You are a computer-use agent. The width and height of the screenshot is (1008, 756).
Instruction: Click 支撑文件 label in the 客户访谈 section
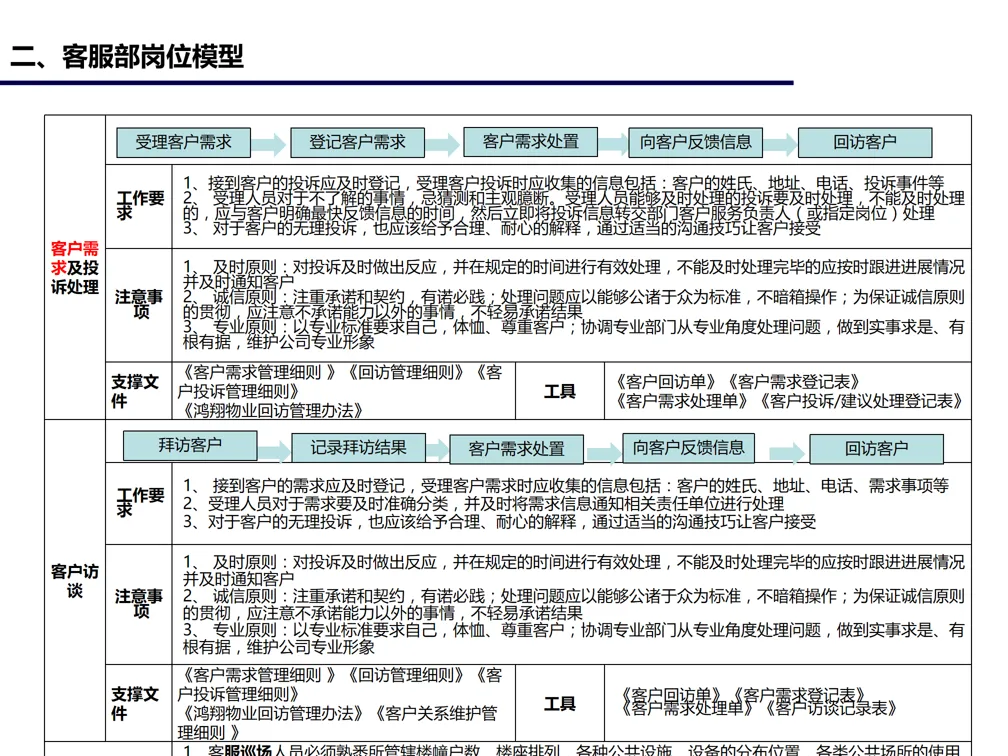tap(134, 703)
